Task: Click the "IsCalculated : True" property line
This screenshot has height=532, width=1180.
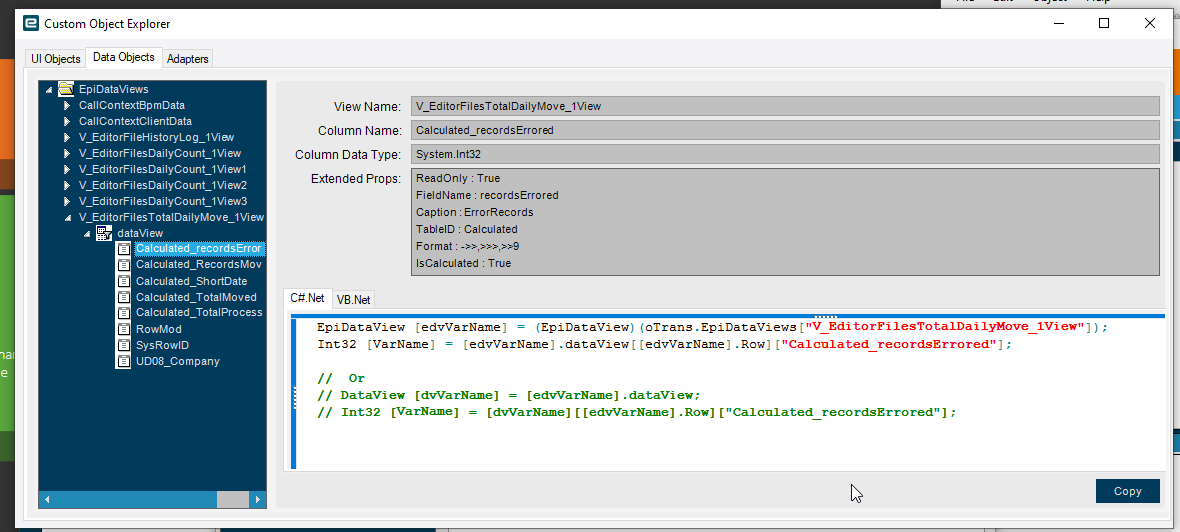Action: pos(464,263)
